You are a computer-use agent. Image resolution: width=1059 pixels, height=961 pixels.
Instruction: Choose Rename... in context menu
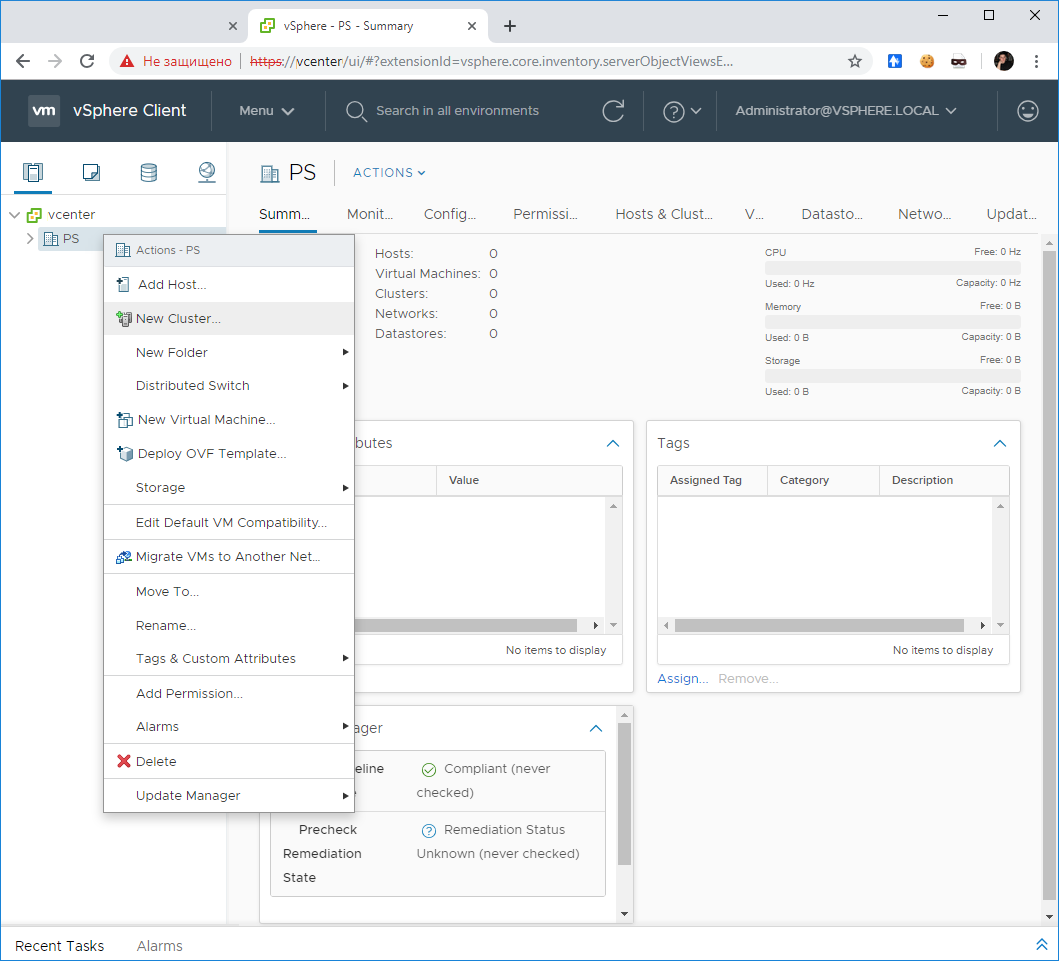[229, 625]
